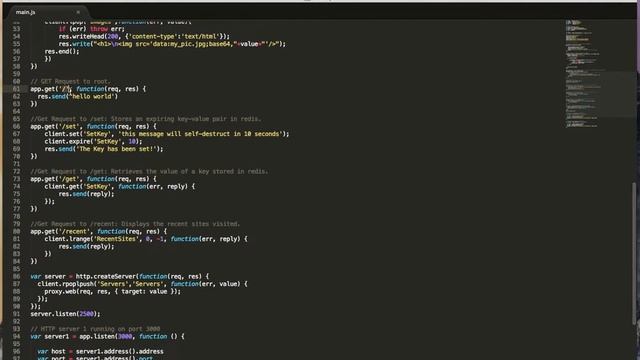Place cursor on "res.send('hello world')" line
This screenshot has width=640, height=360.
click(x=78, y=96)
